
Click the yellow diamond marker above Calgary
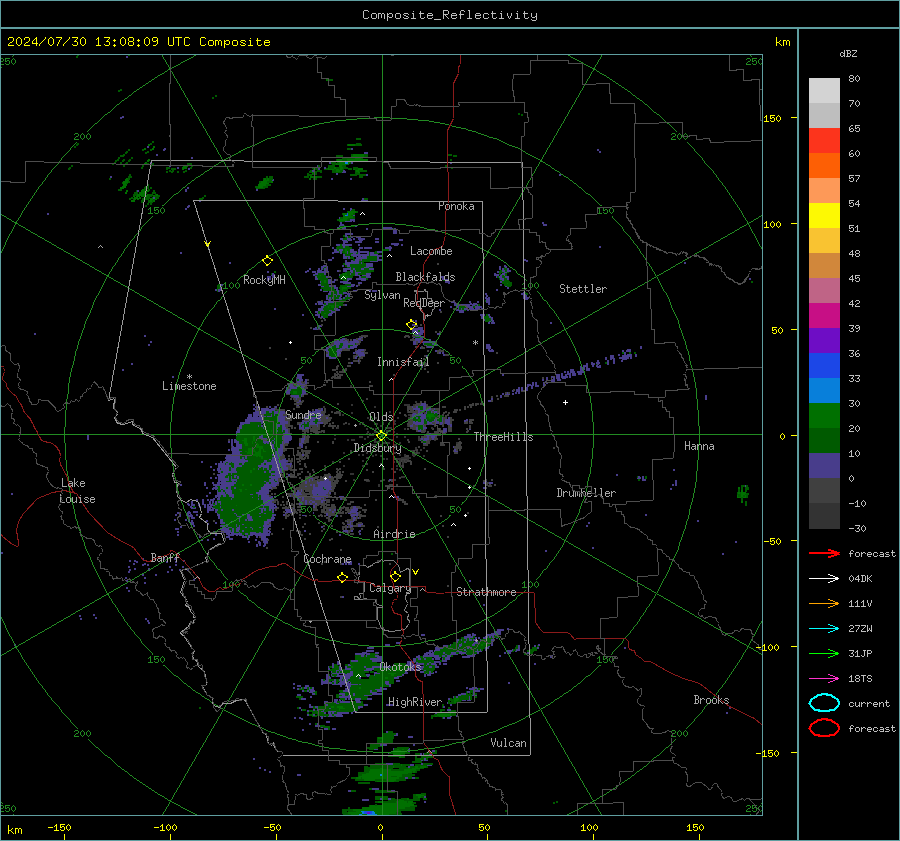tap(395, 576)
